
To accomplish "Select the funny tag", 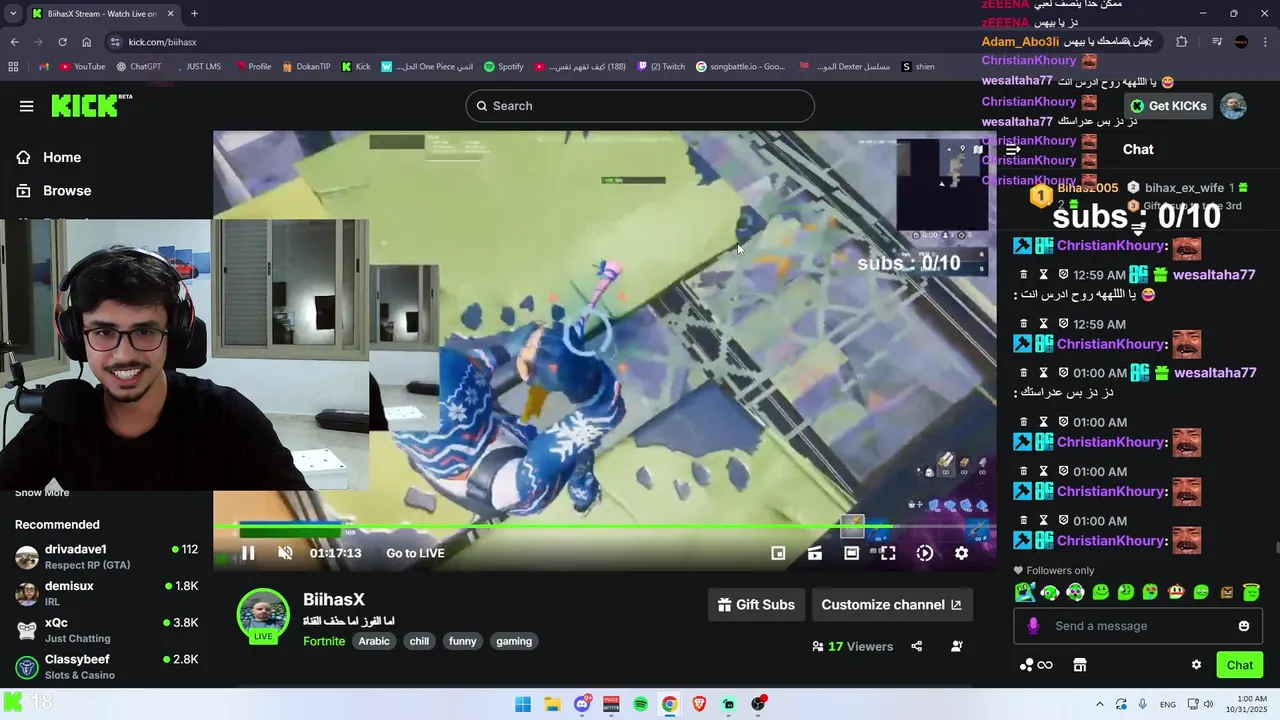I will point(462,641).
